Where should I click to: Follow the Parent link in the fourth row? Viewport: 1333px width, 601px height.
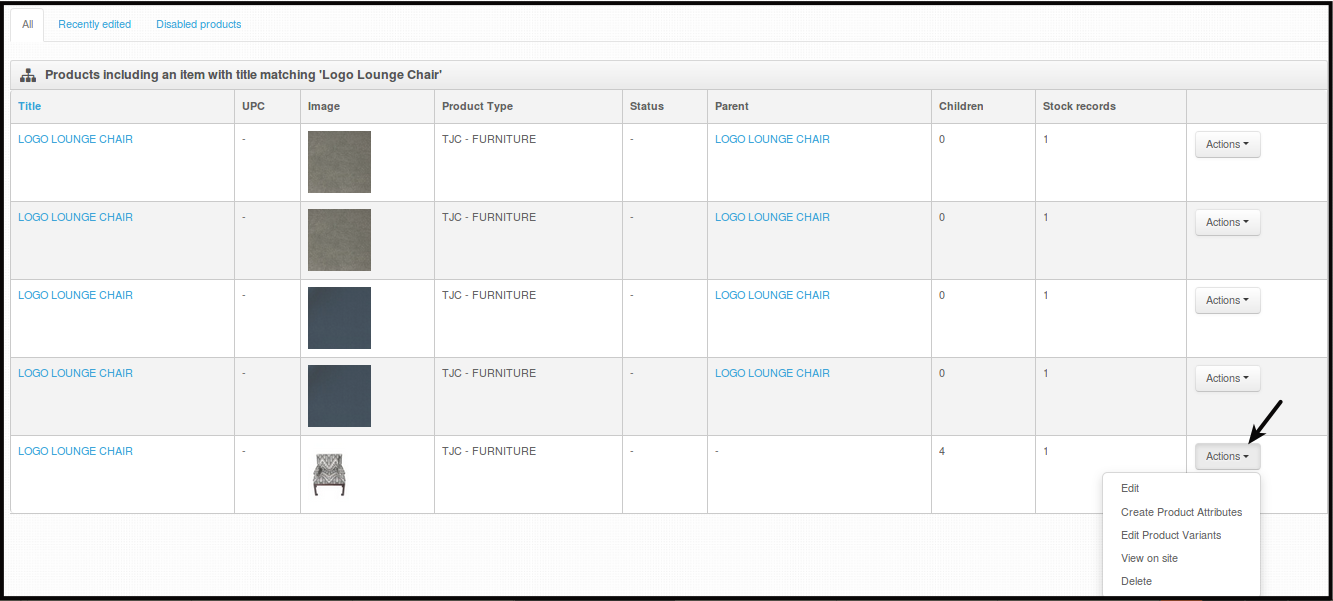[x=772, y=373]
